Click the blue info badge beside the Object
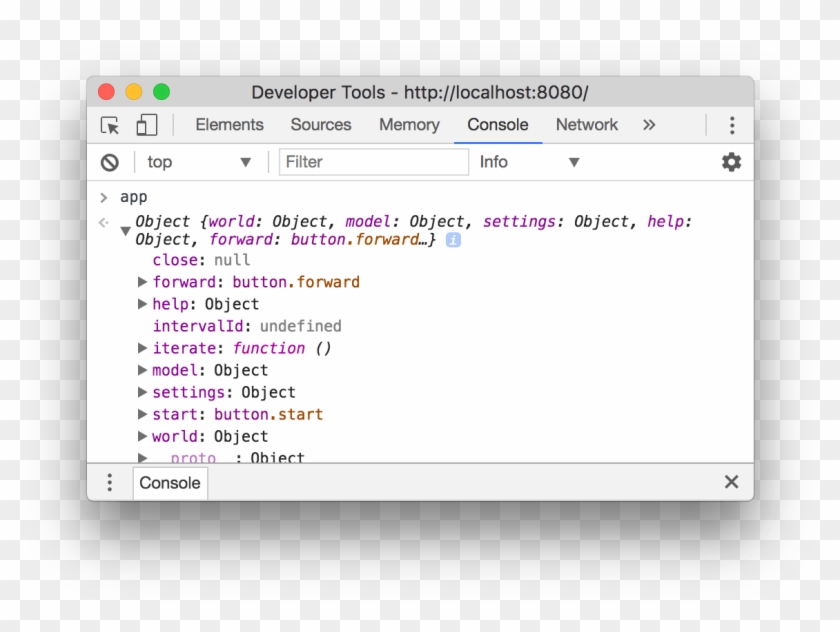This screenshot has width=840, height=632. point(452,239)
